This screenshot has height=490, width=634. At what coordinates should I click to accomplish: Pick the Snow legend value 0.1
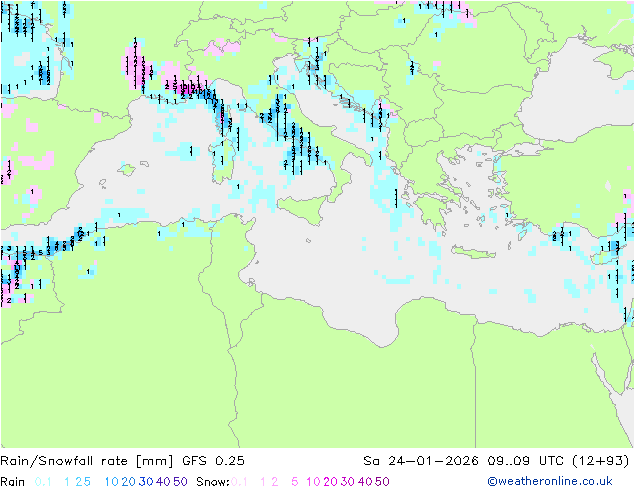click(239, 482)
